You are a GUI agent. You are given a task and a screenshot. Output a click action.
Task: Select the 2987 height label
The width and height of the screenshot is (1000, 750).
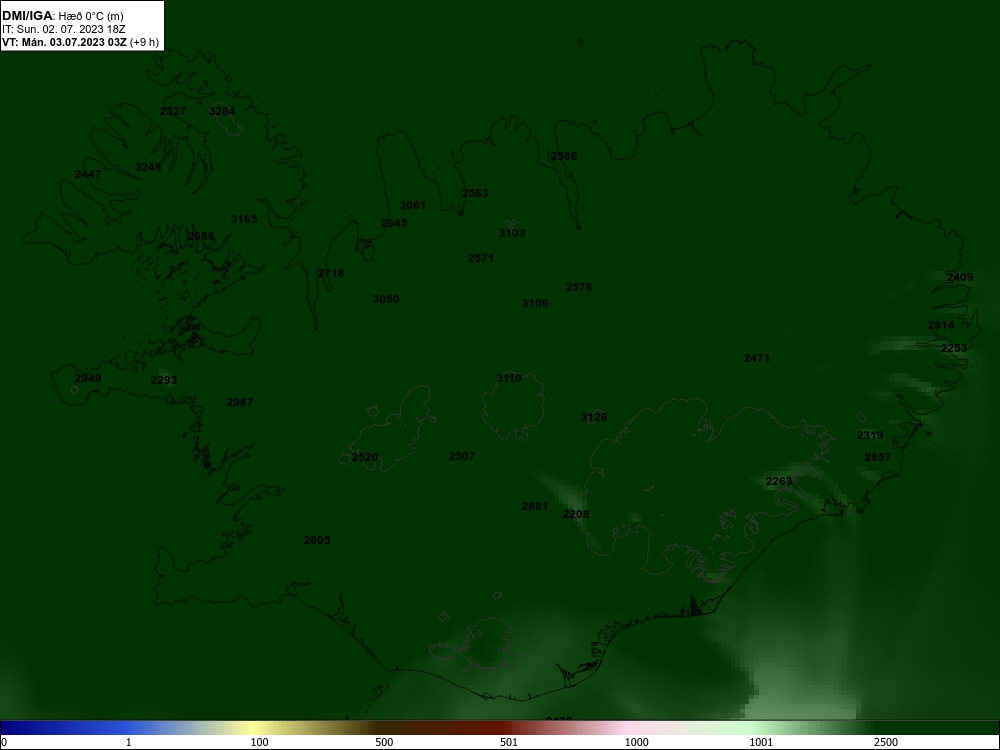click(240, 402)
